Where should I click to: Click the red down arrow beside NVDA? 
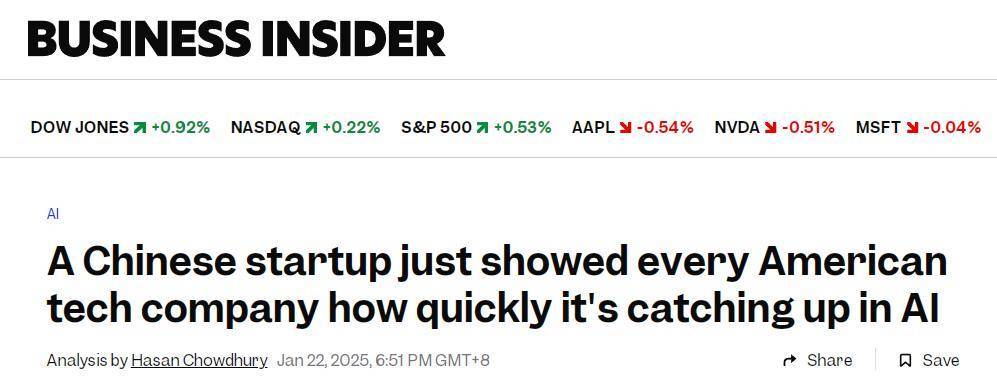(771, 128)
